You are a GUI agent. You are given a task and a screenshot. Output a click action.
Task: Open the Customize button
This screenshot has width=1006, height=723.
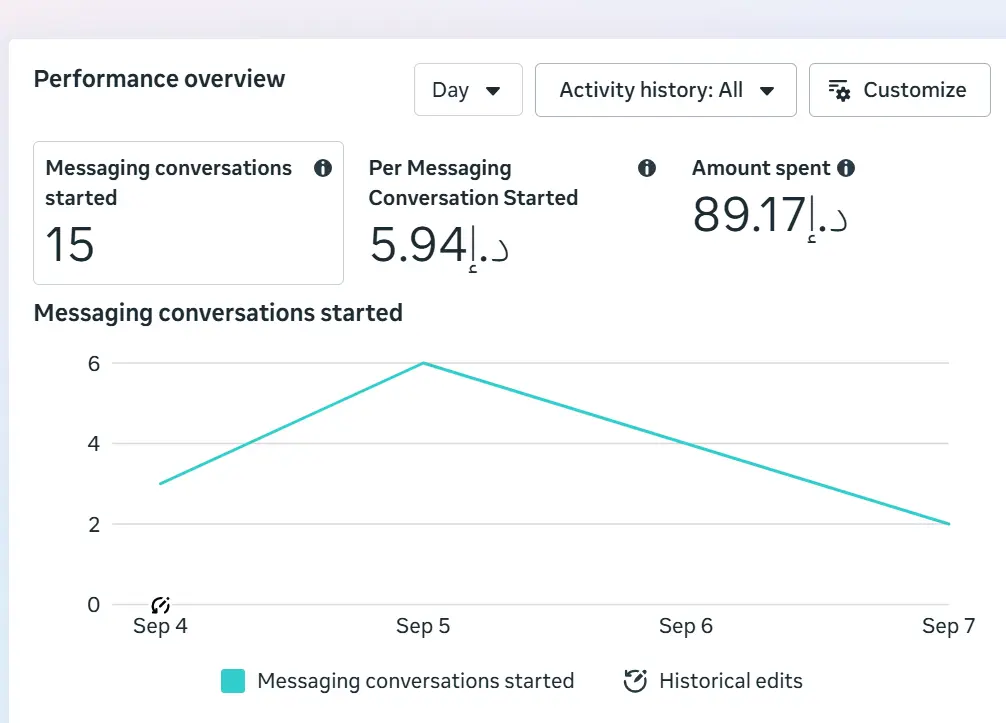pos(899,90)
